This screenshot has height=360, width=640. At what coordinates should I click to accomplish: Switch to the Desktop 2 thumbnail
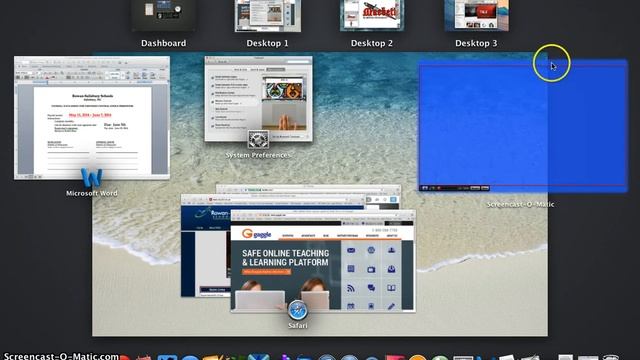[372, 15]
